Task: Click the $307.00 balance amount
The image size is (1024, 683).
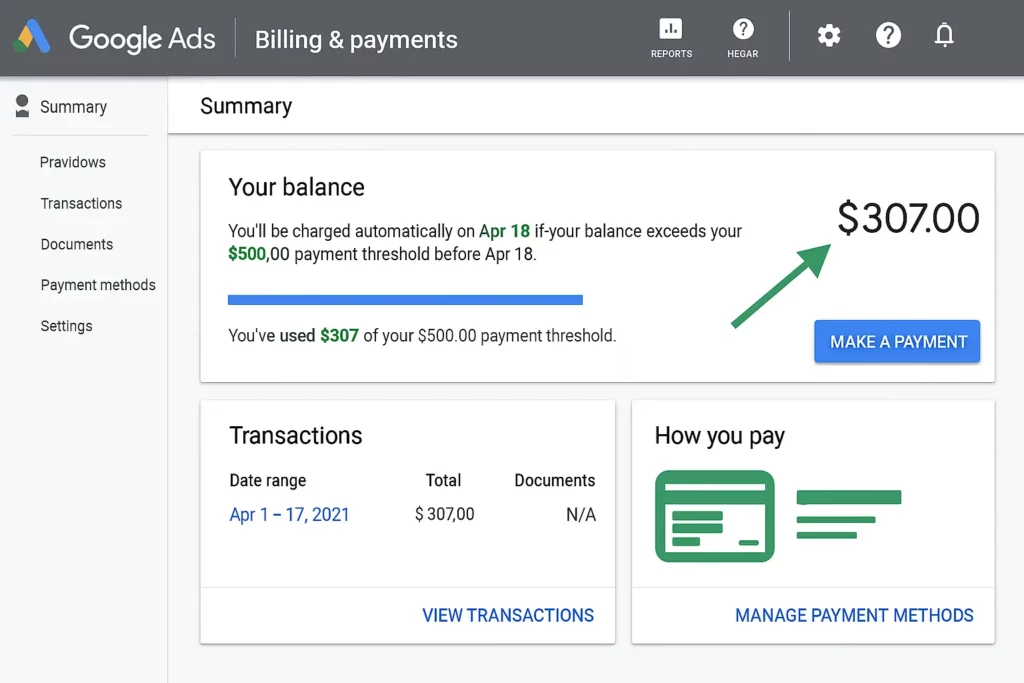Action: pos(907,219)
